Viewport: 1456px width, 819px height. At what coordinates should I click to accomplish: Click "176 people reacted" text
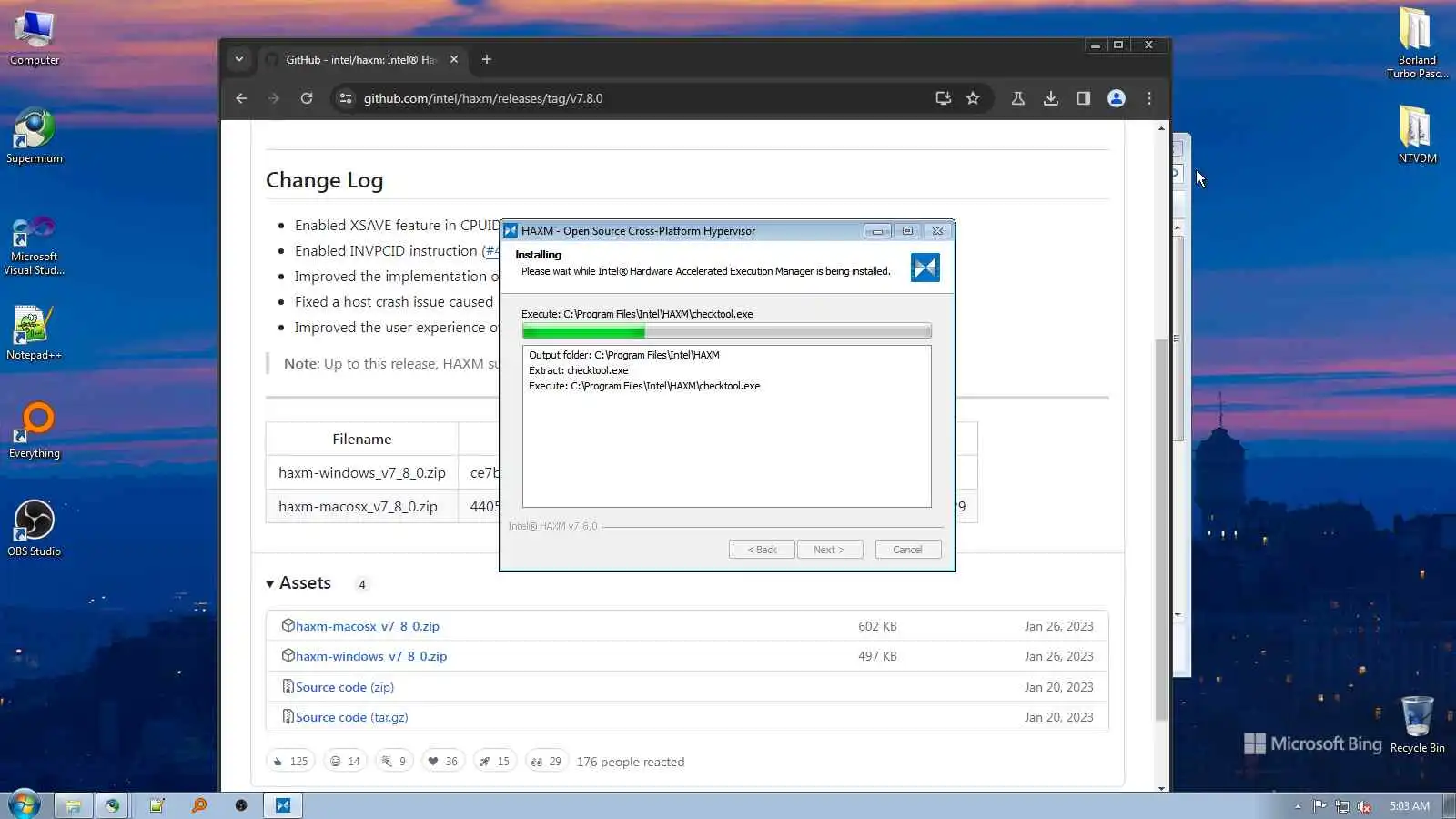point(631,762)
